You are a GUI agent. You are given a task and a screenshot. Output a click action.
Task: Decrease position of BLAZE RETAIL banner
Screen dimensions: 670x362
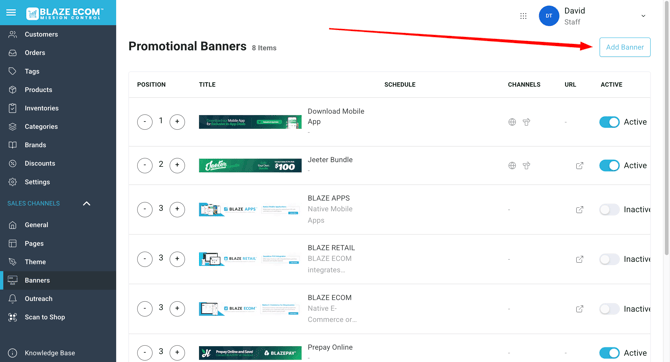[x=145, y=259]
